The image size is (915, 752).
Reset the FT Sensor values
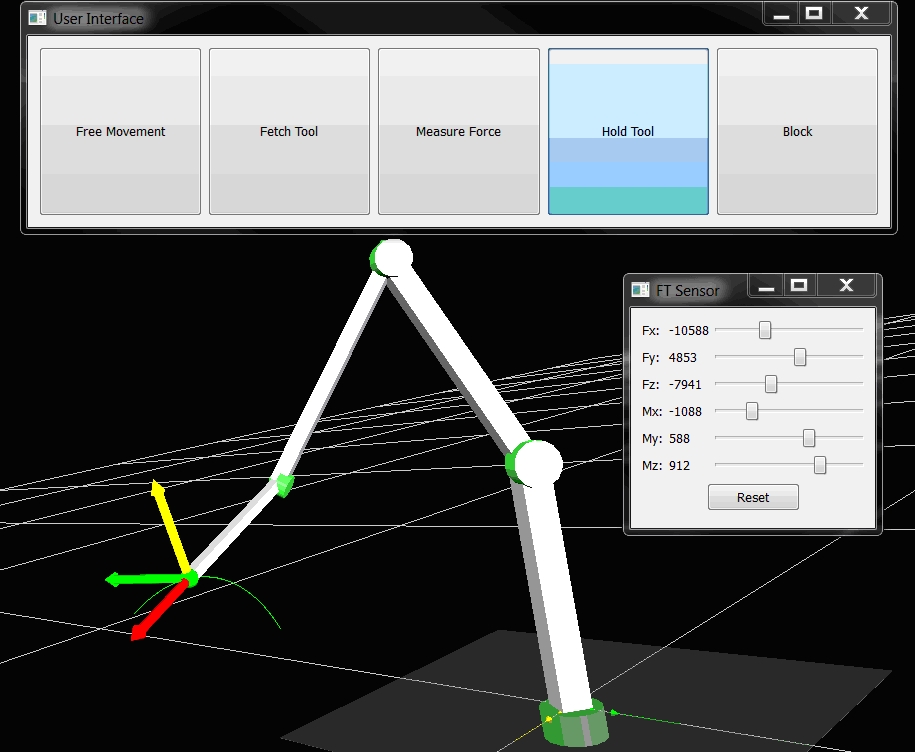[753, 497]
